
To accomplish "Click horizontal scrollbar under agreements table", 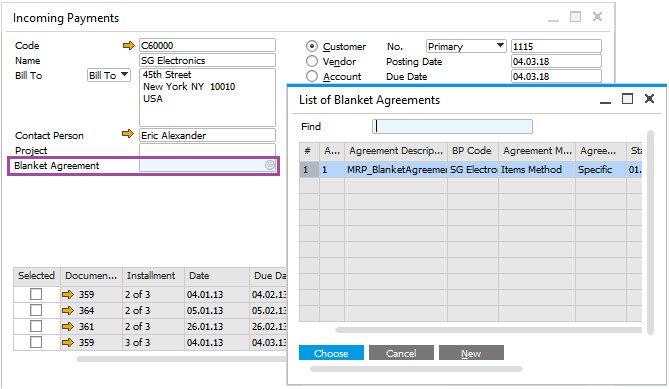I will [489, 330].
